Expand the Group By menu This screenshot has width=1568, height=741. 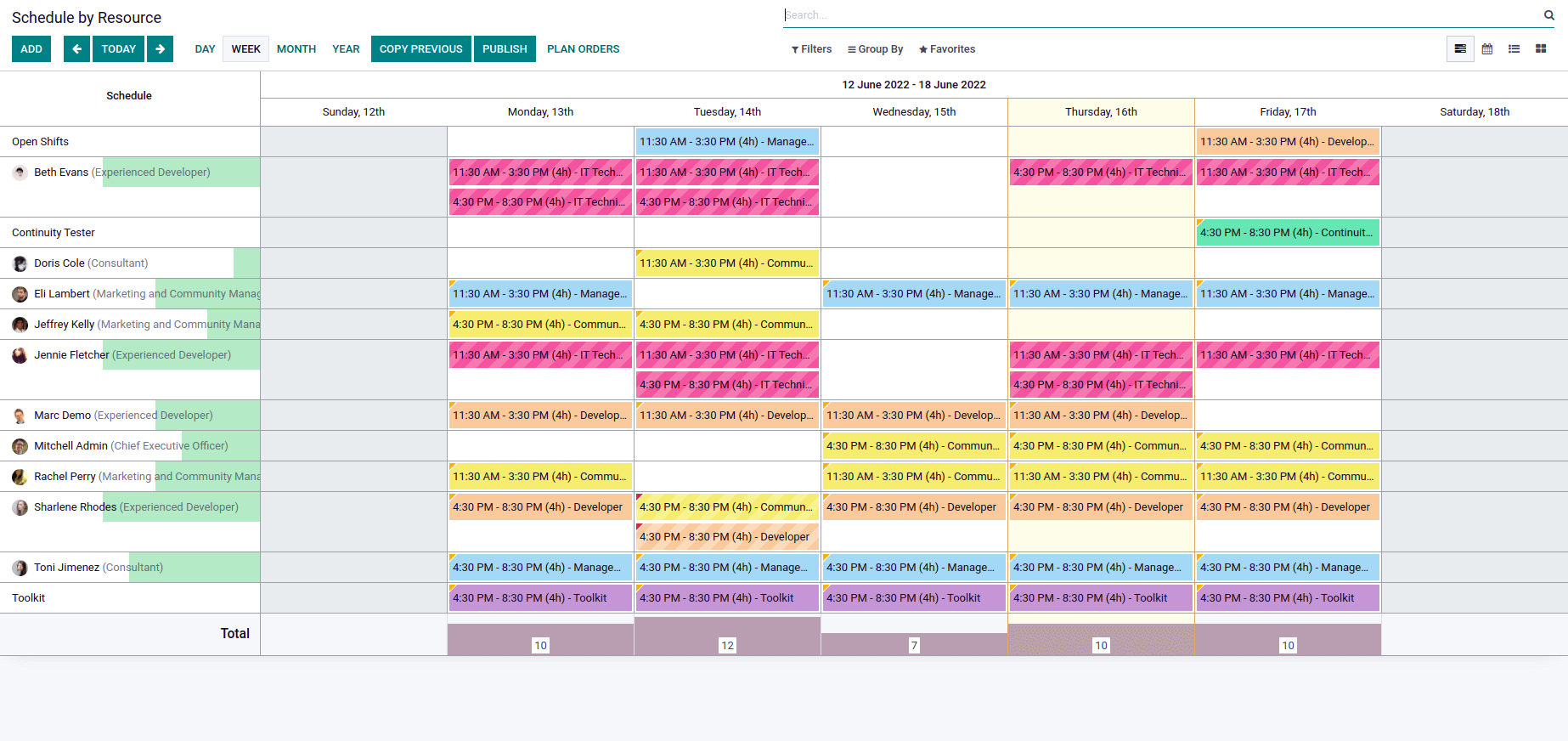coord(875,49)
